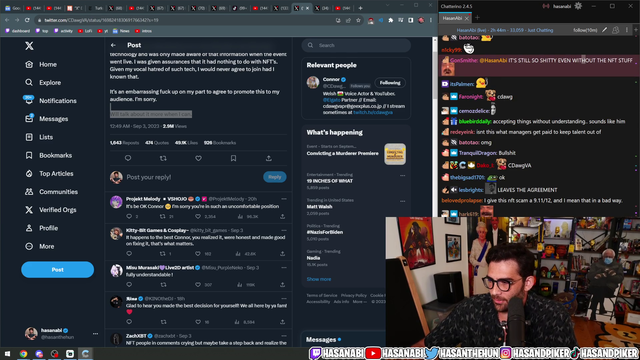The image size is (640, 360).
Task: Toggle Following button for Connor
Action: (x=390, y=83)
